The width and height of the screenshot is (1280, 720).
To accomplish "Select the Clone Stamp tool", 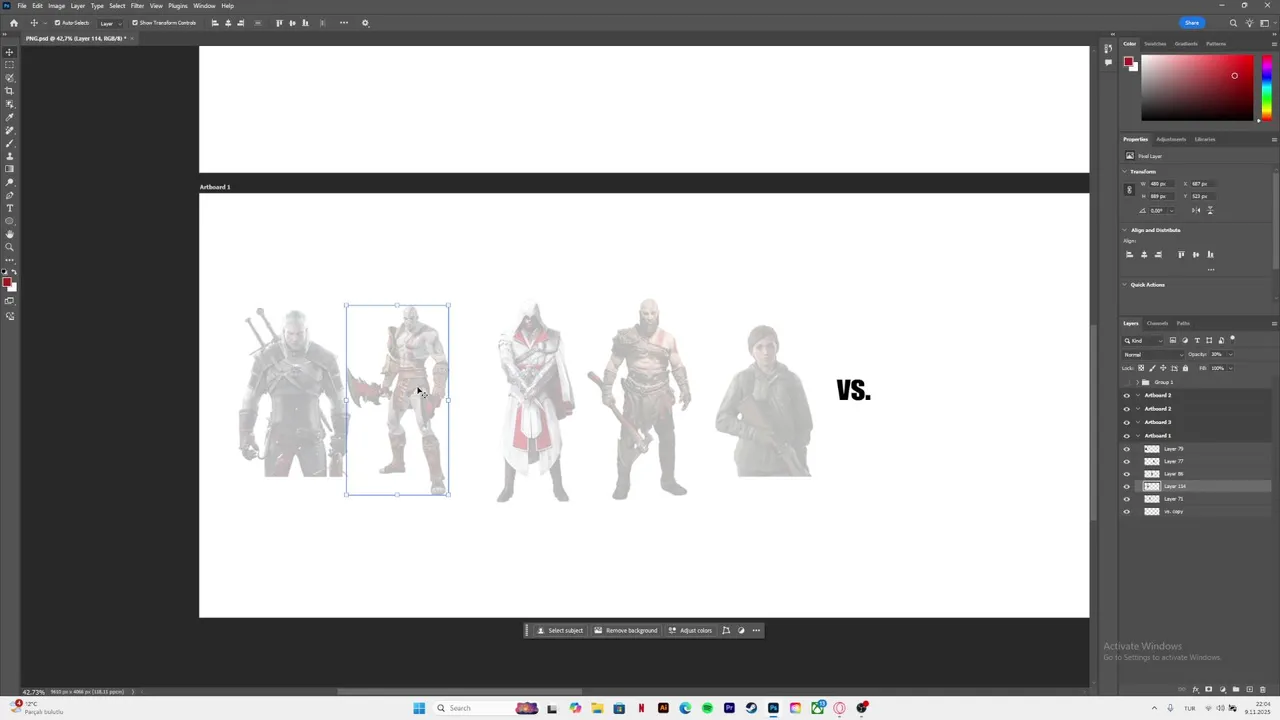I will coord(10,156).
